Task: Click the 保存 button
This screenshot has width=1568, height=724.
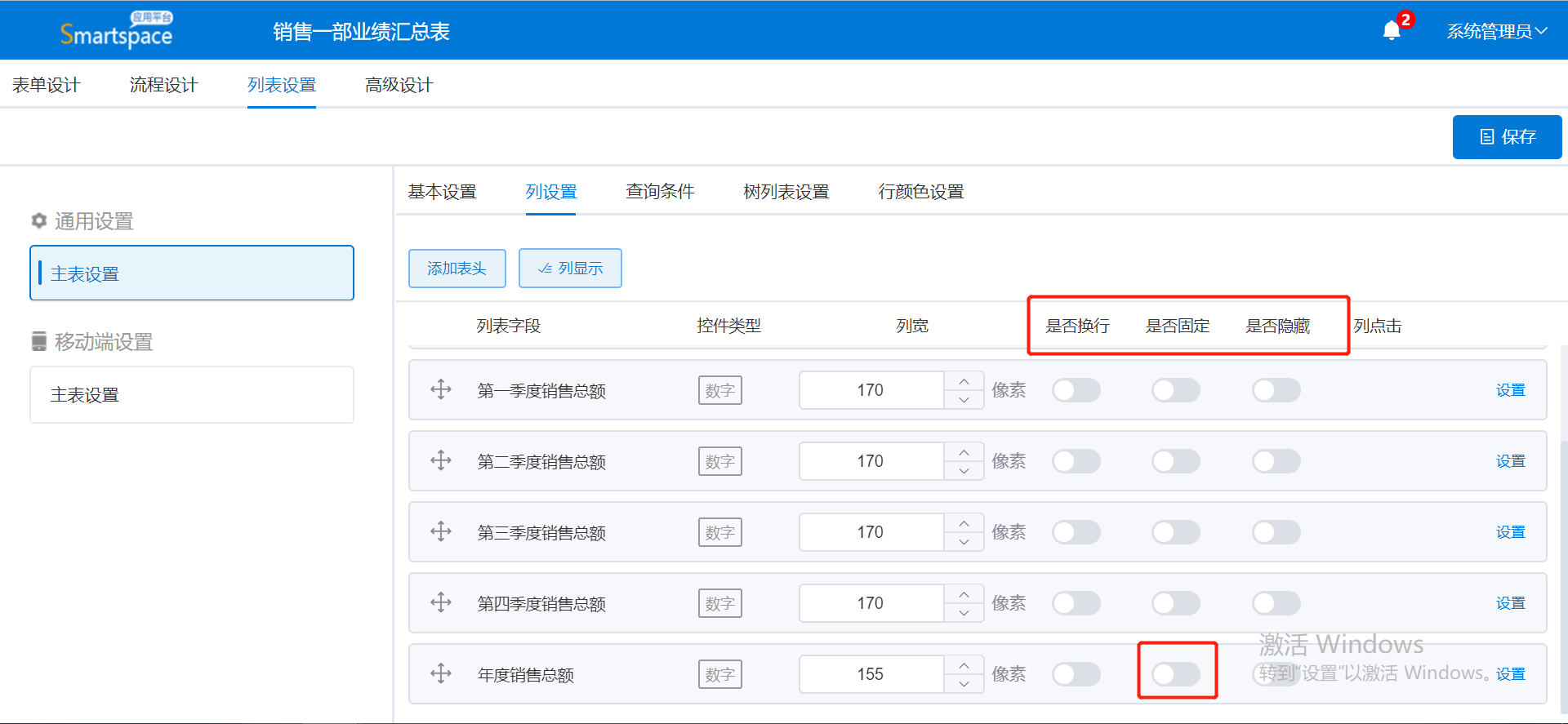Action: coord(1507,137)
